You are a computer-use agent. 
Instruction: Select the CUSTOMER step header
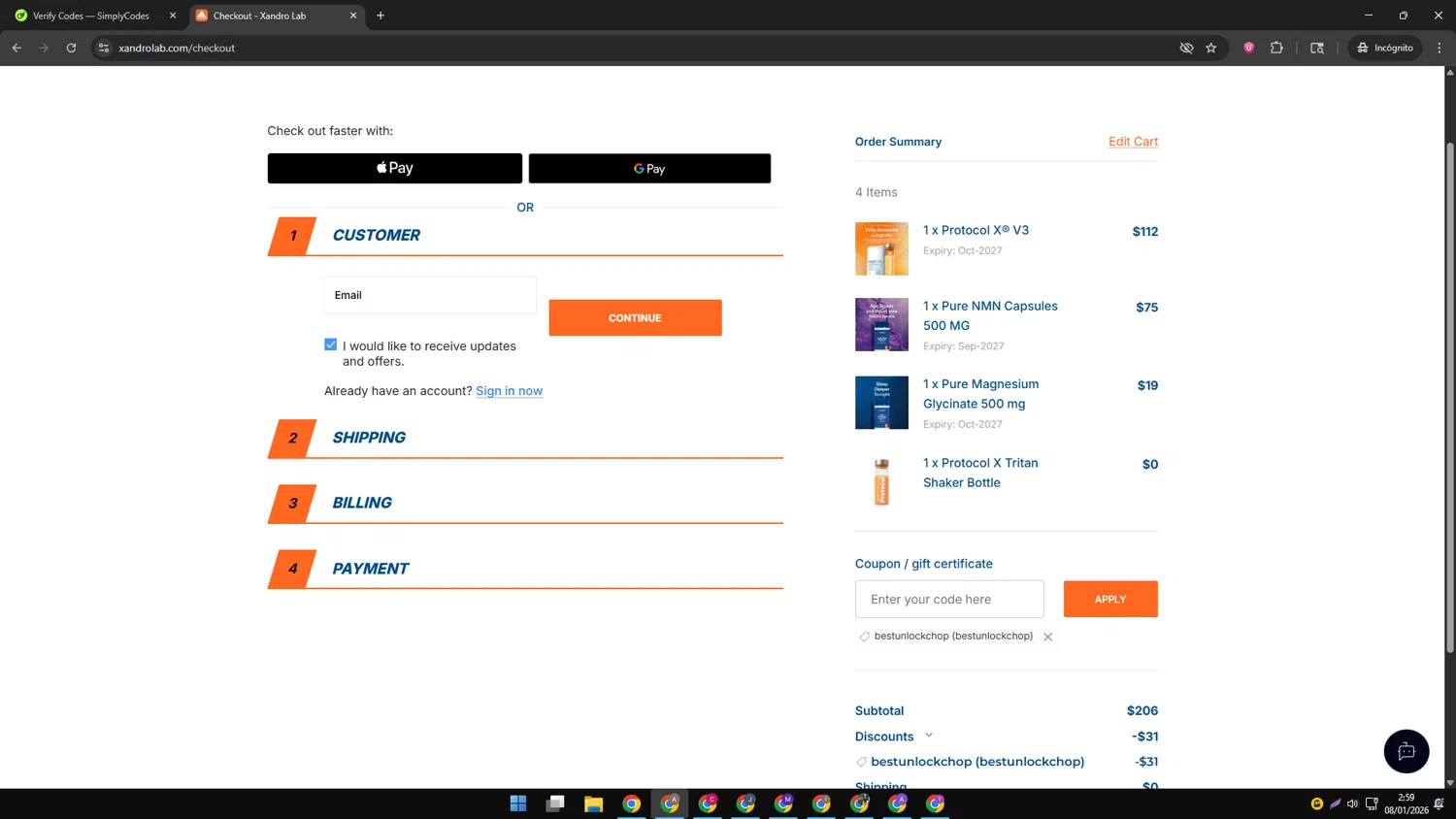click(x=525, y=236)
